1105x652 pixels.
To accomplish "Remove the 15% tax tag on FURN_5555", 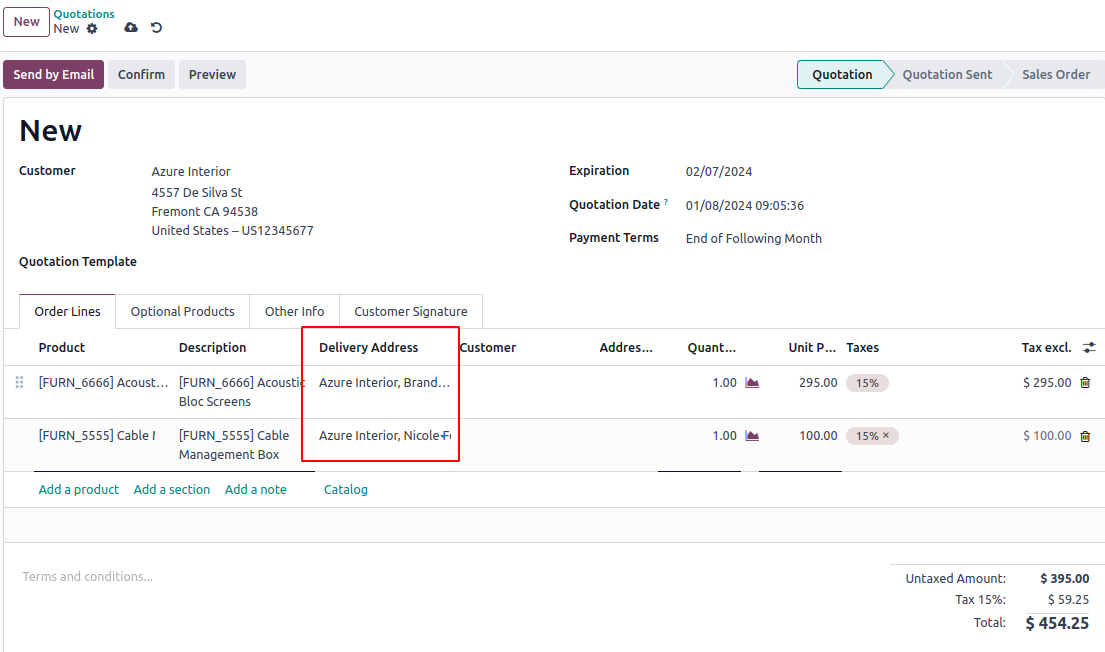I will (x=886, y=436).
